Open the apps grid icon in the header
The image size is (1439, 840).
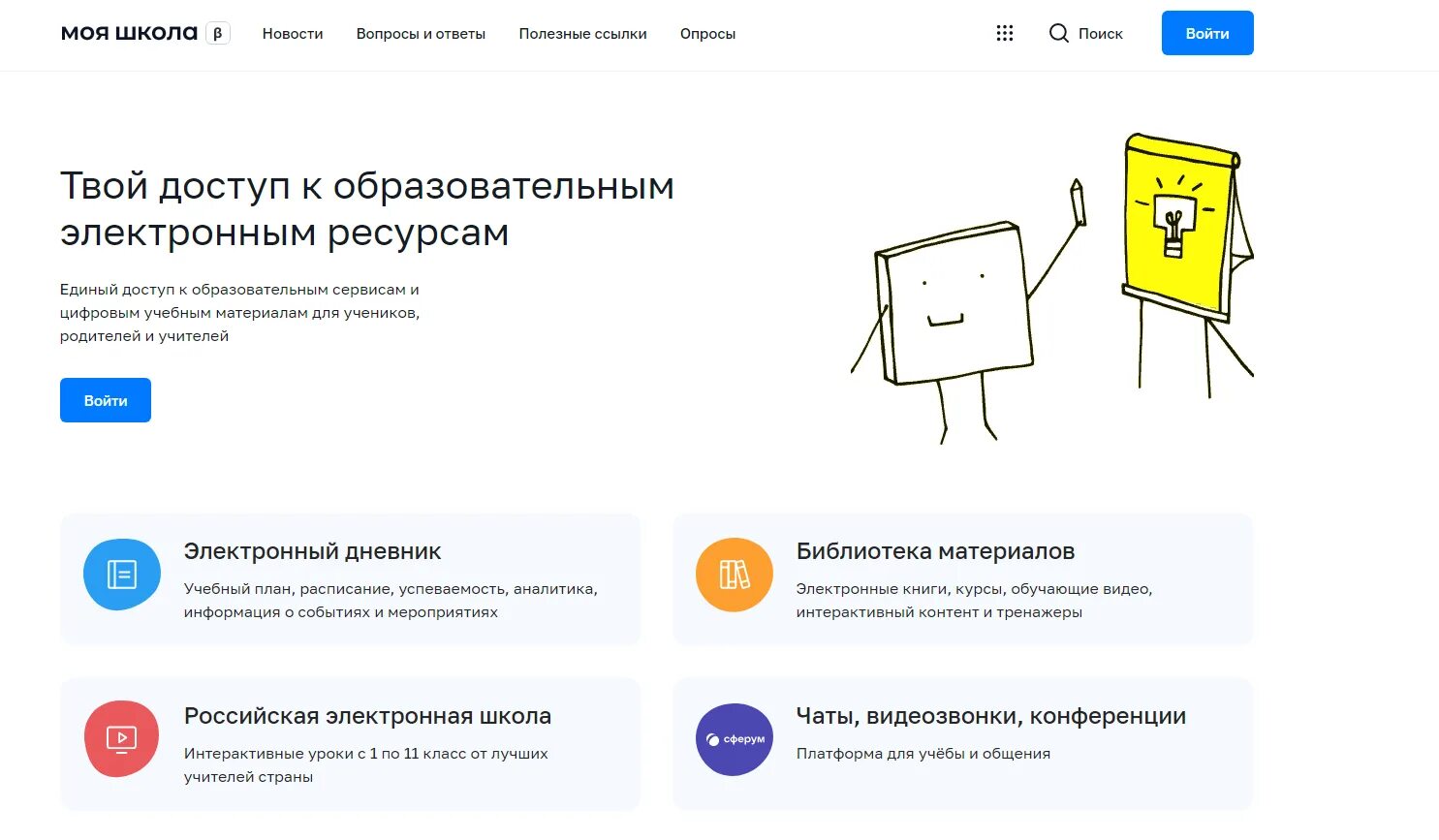point(1005,33)
